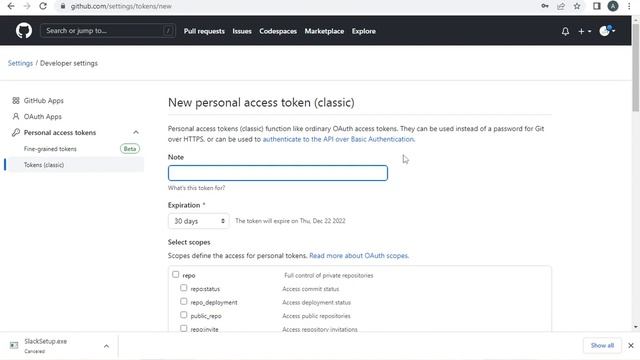Focus the Note input field
Viewport: 640px width, 360px height.
click(278, 173)
